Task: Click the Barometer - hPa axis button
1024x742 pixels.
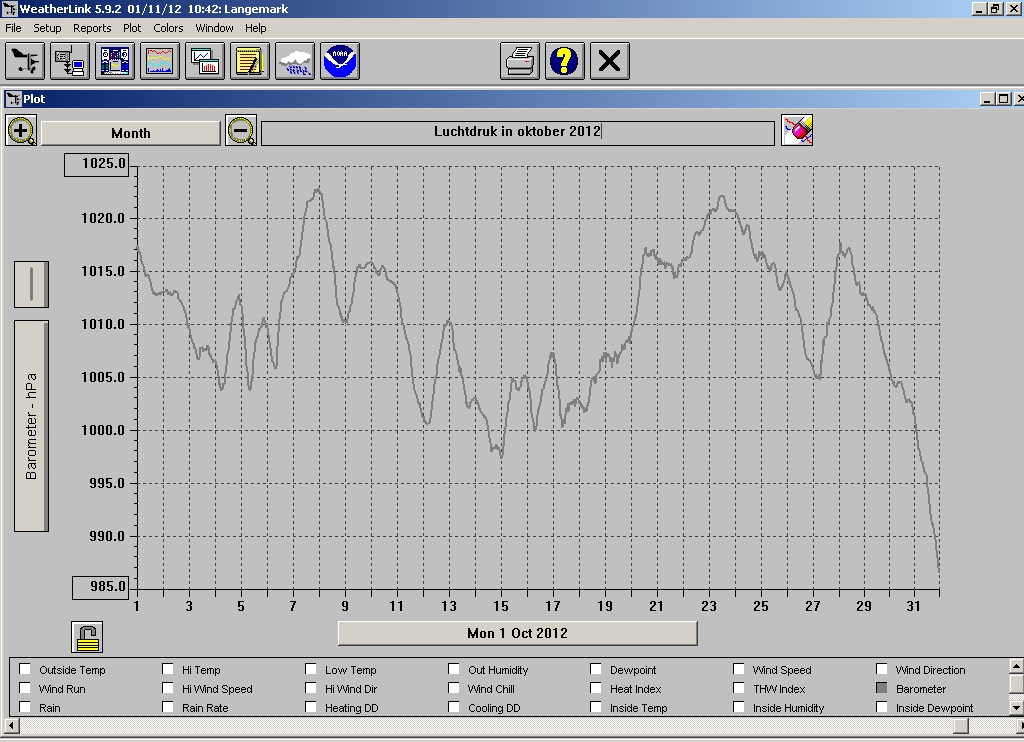Action: (x=31, y=426)
